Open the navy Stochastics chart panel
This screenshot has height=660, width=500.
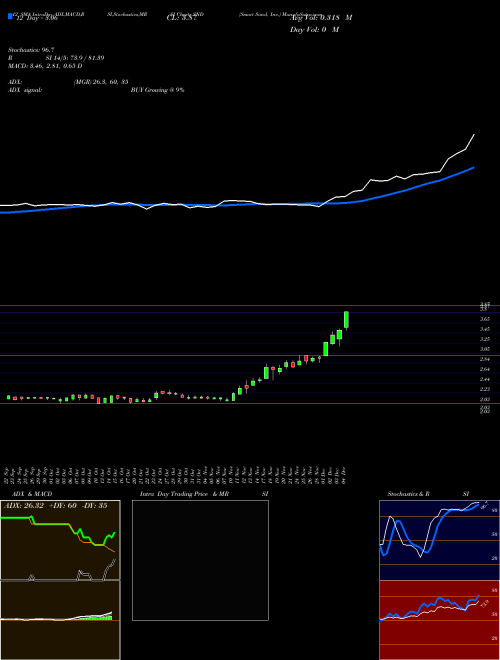(x=439, y=540)
